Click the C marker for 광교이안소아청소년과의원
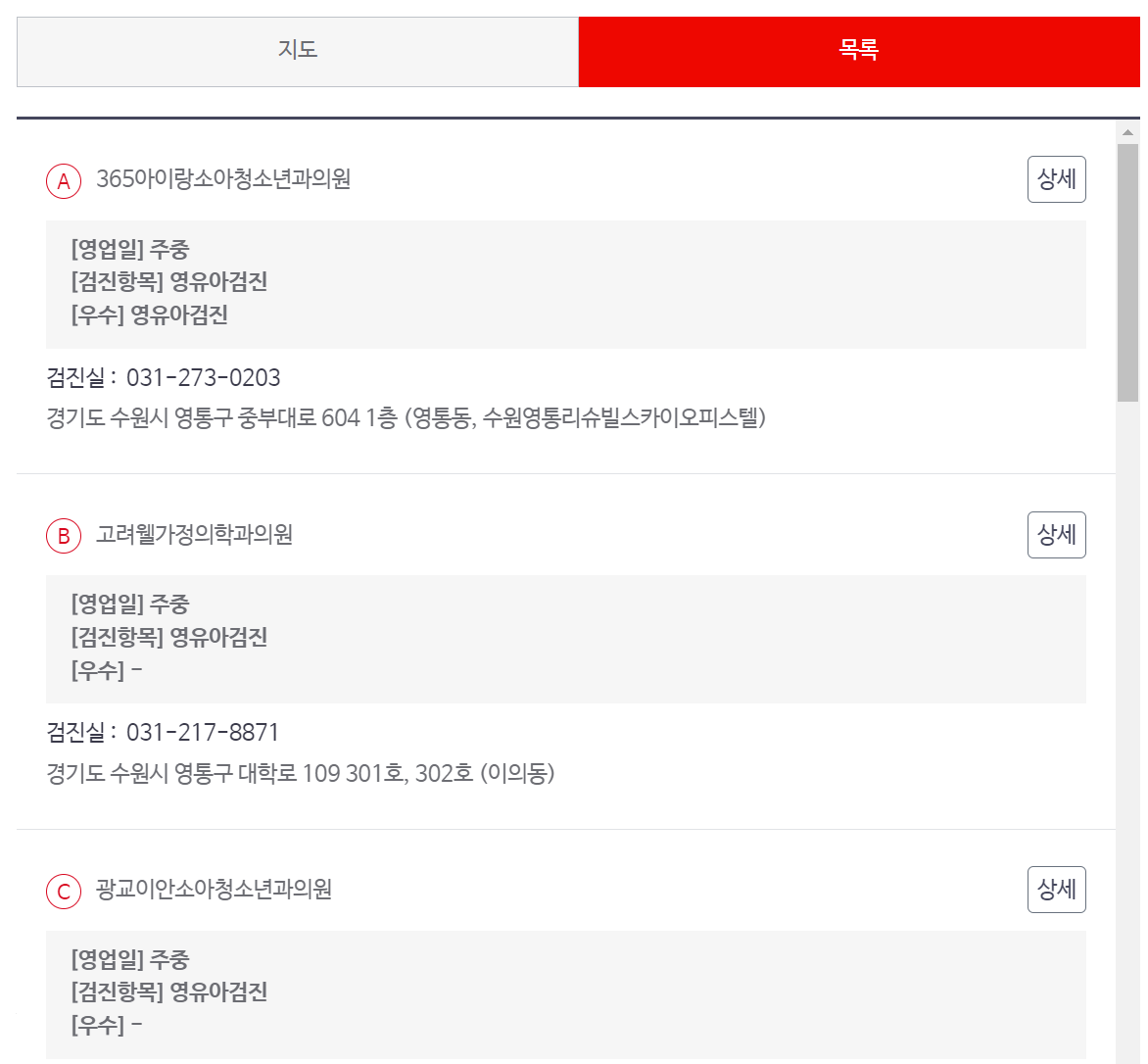The height and width of the screenshot is (1064, 1148). point(63,890)
